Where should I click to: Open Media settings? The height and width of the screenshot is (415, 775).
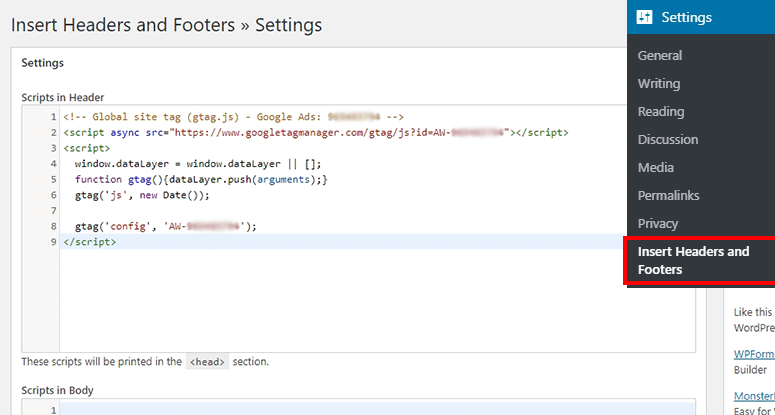(655, 167)
